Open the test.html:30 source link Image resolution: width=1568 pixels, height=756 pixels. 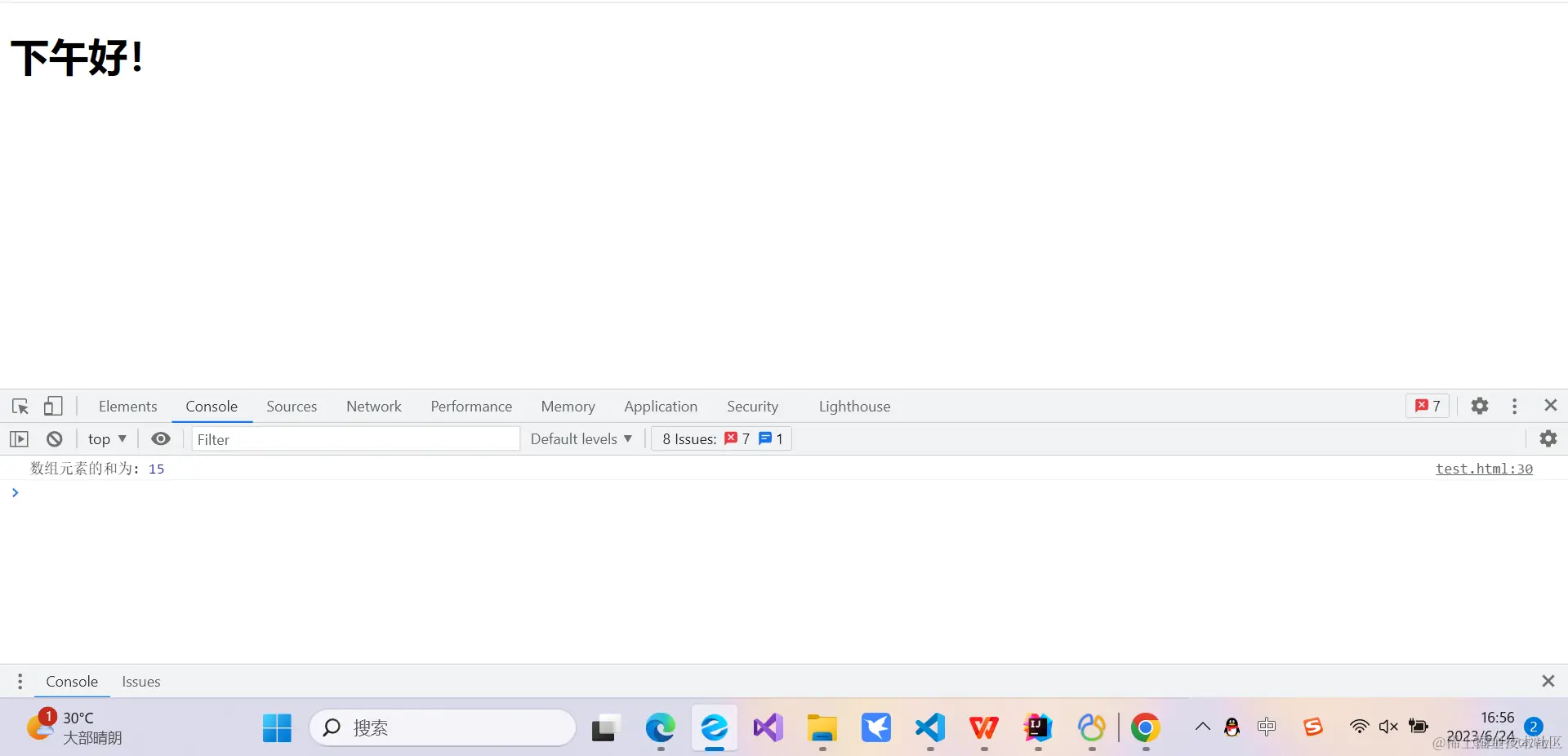click(x=1484, y=469)
